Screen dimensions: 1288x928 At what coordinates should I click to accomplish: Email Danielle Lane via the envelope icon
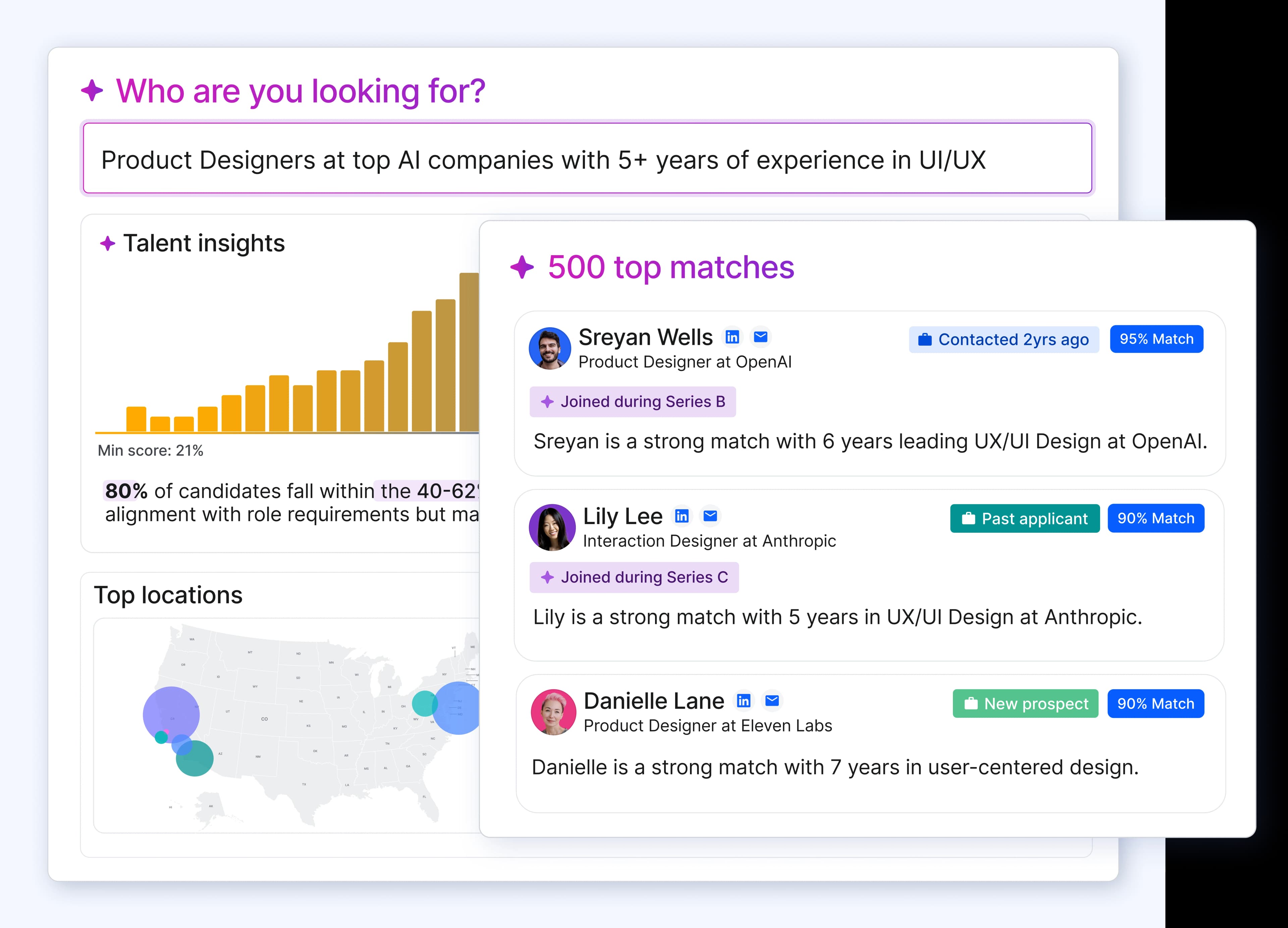click(x=772, y=700)
